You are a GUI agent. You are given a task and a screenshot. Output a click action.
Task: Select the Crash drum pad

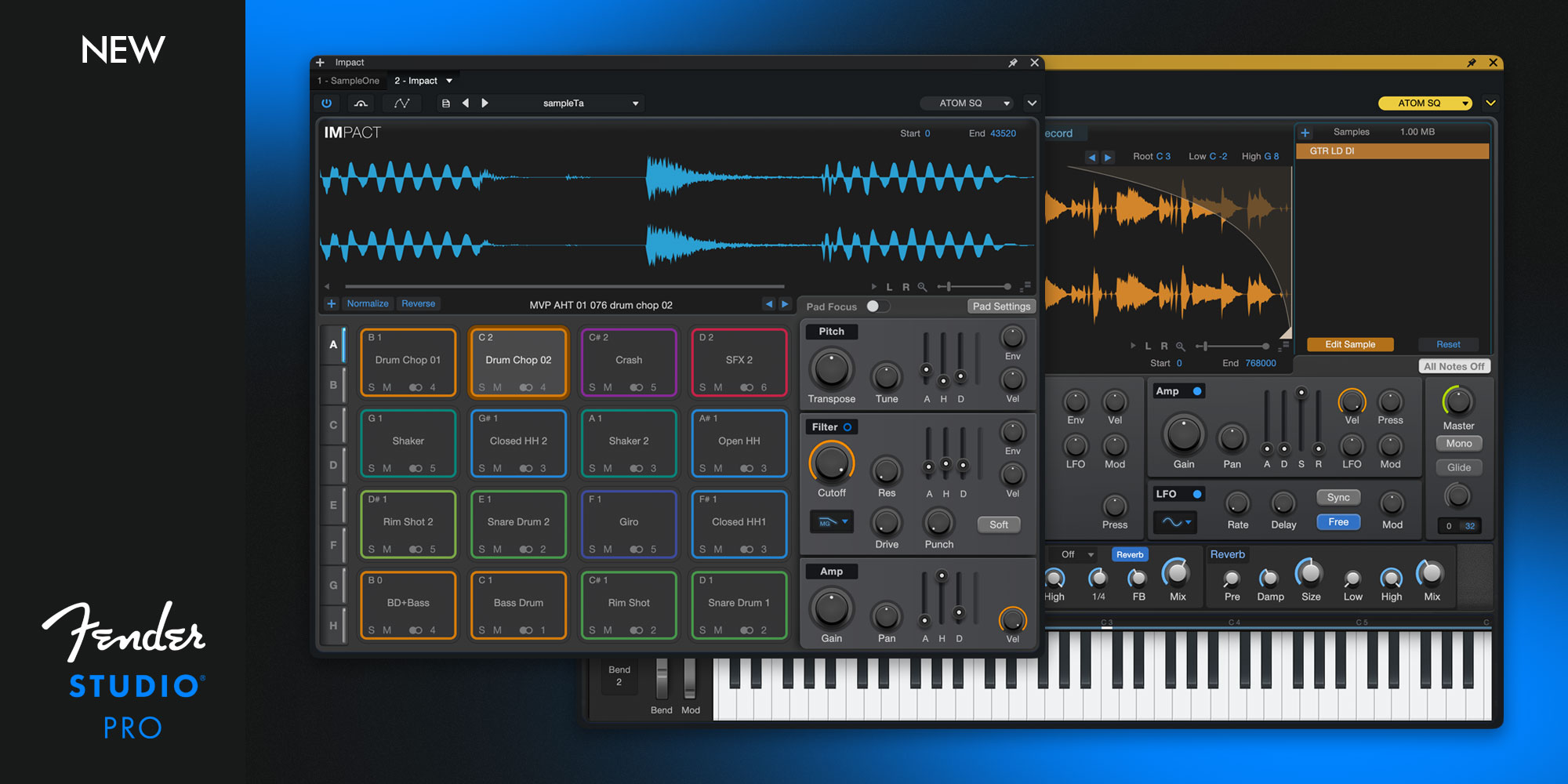(629, 361)
